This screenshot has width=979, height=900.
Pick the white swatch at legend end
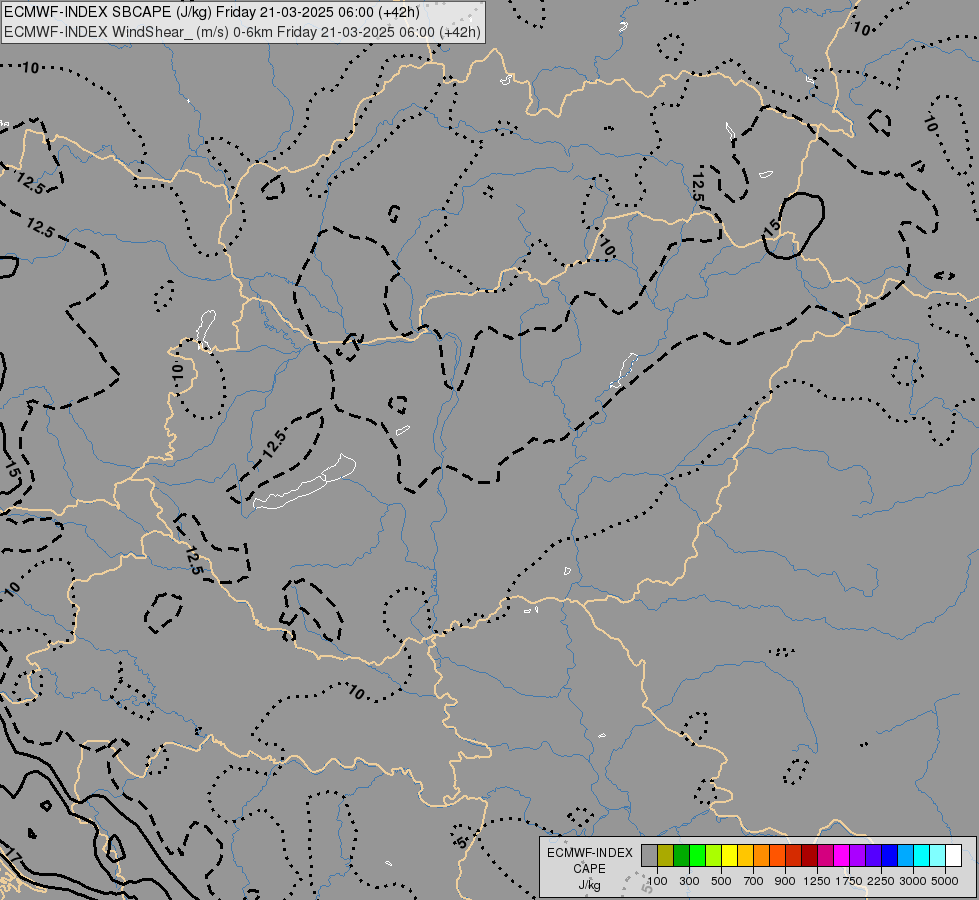coord(953,855)
